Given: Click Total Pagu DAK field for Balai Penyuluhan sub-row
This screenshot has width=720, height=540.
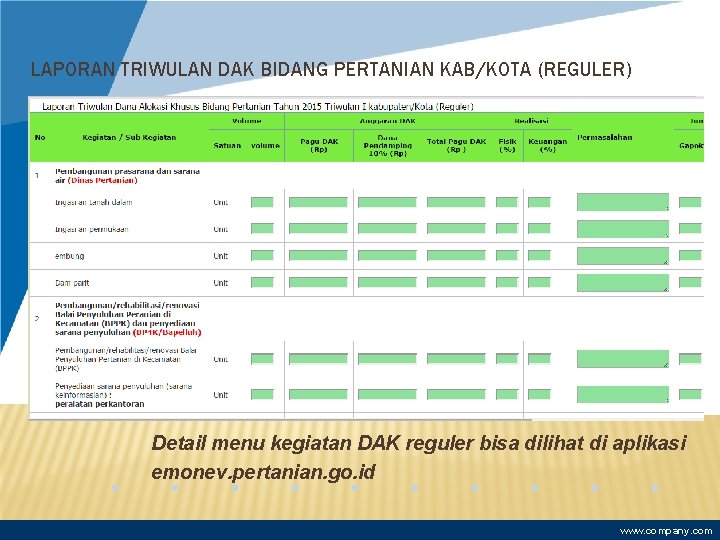Looking at the screenshot, I should [x=456, y=359].
